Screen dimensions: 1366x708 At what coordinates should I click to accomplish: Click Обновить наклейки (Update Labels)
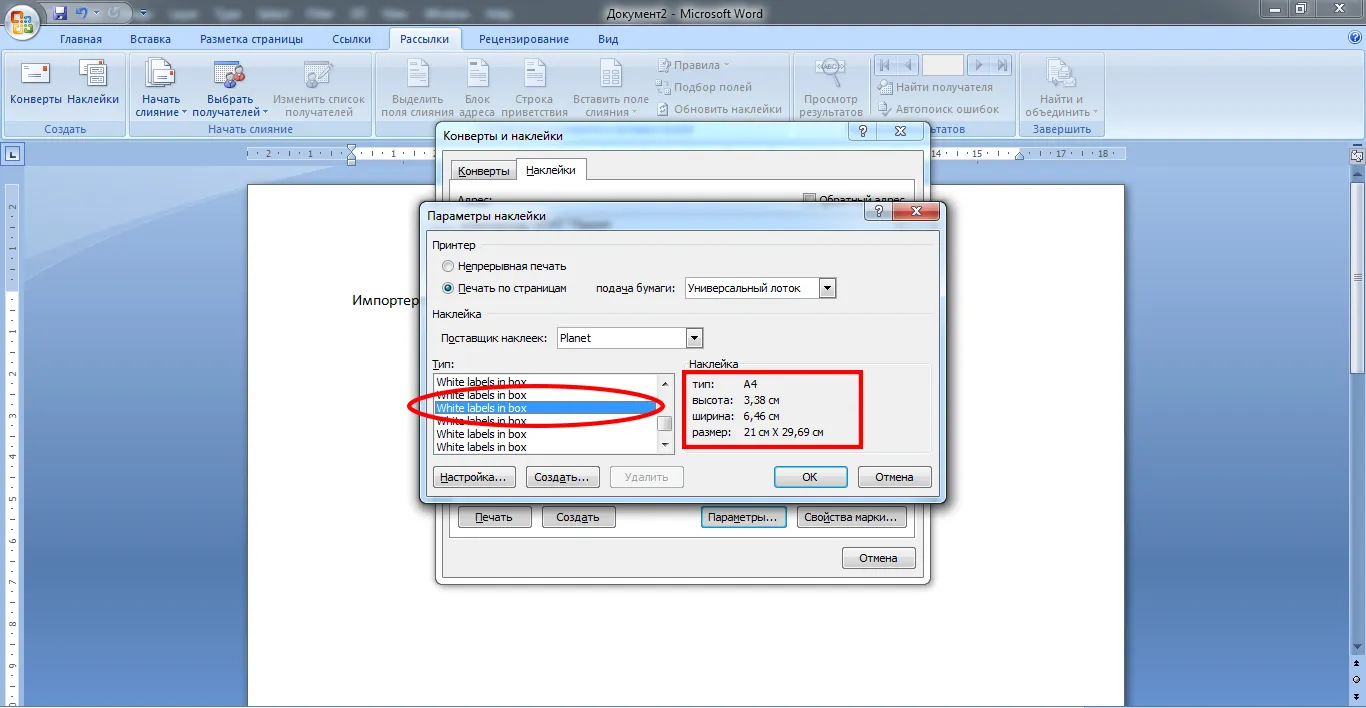point(719,109)
